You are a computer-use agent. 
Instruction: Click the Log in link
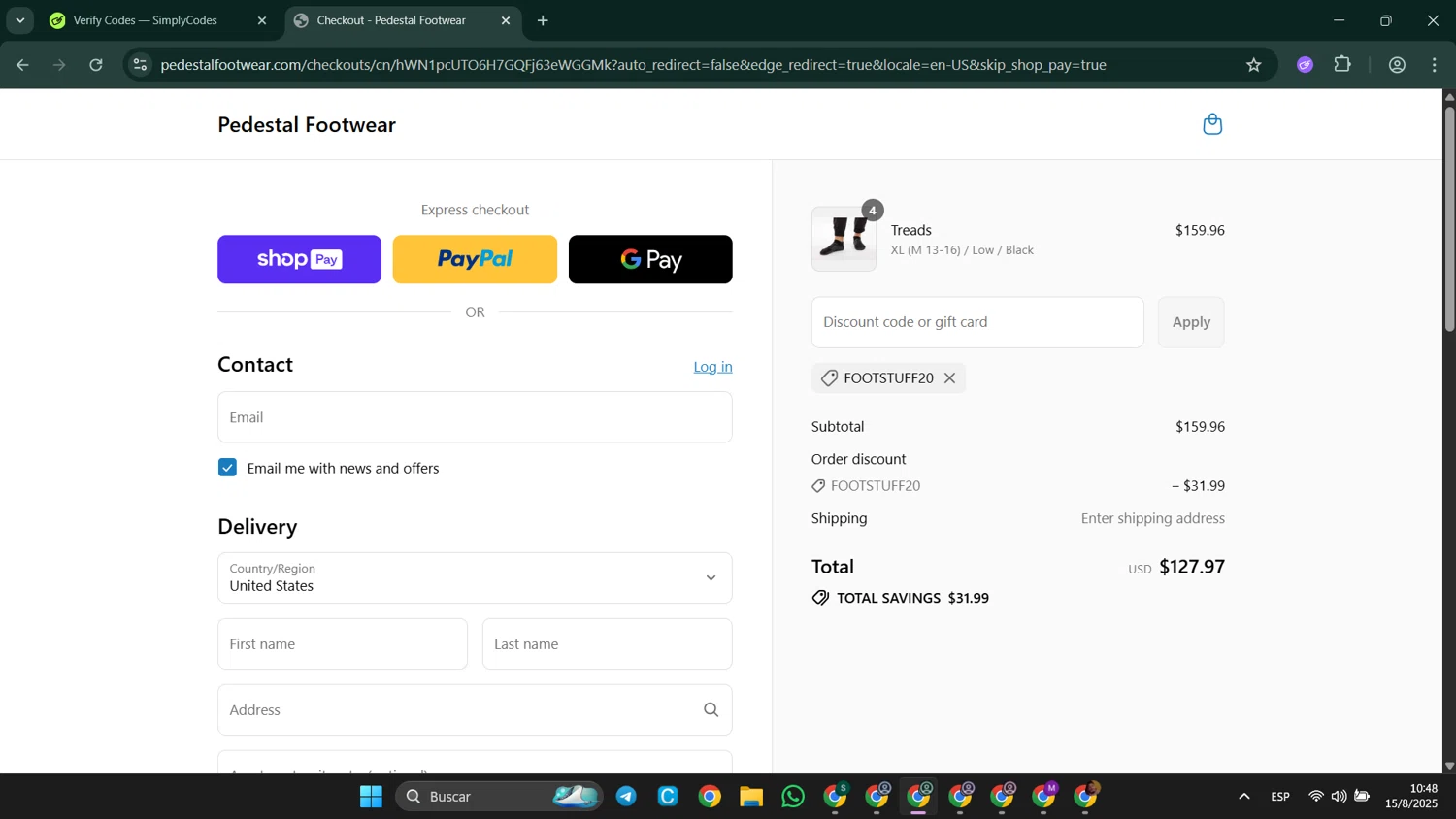pyautogui.click(x=712, y=367)
